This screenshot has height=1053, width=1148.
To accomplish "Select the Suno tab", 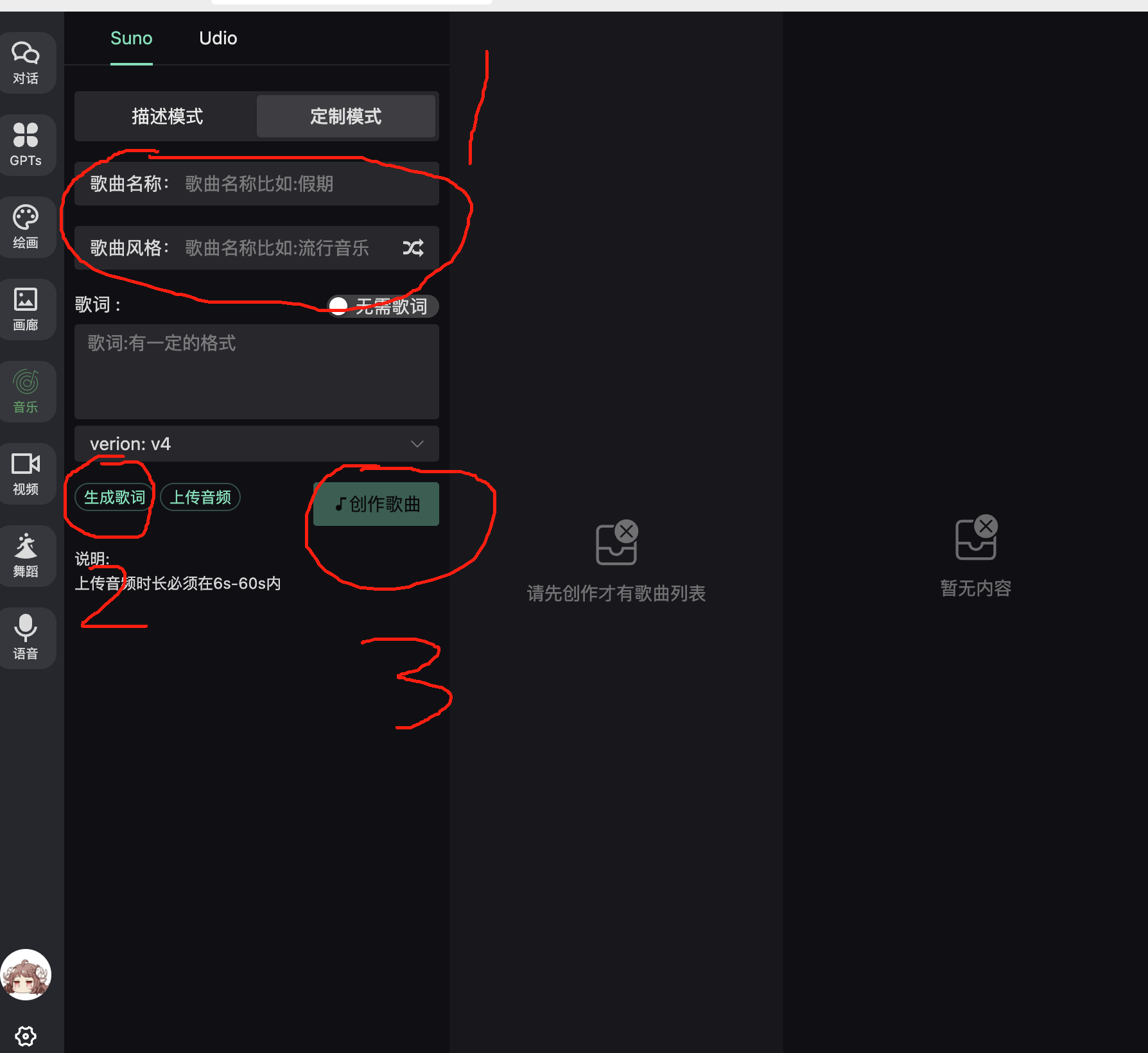I will [131, 39].
